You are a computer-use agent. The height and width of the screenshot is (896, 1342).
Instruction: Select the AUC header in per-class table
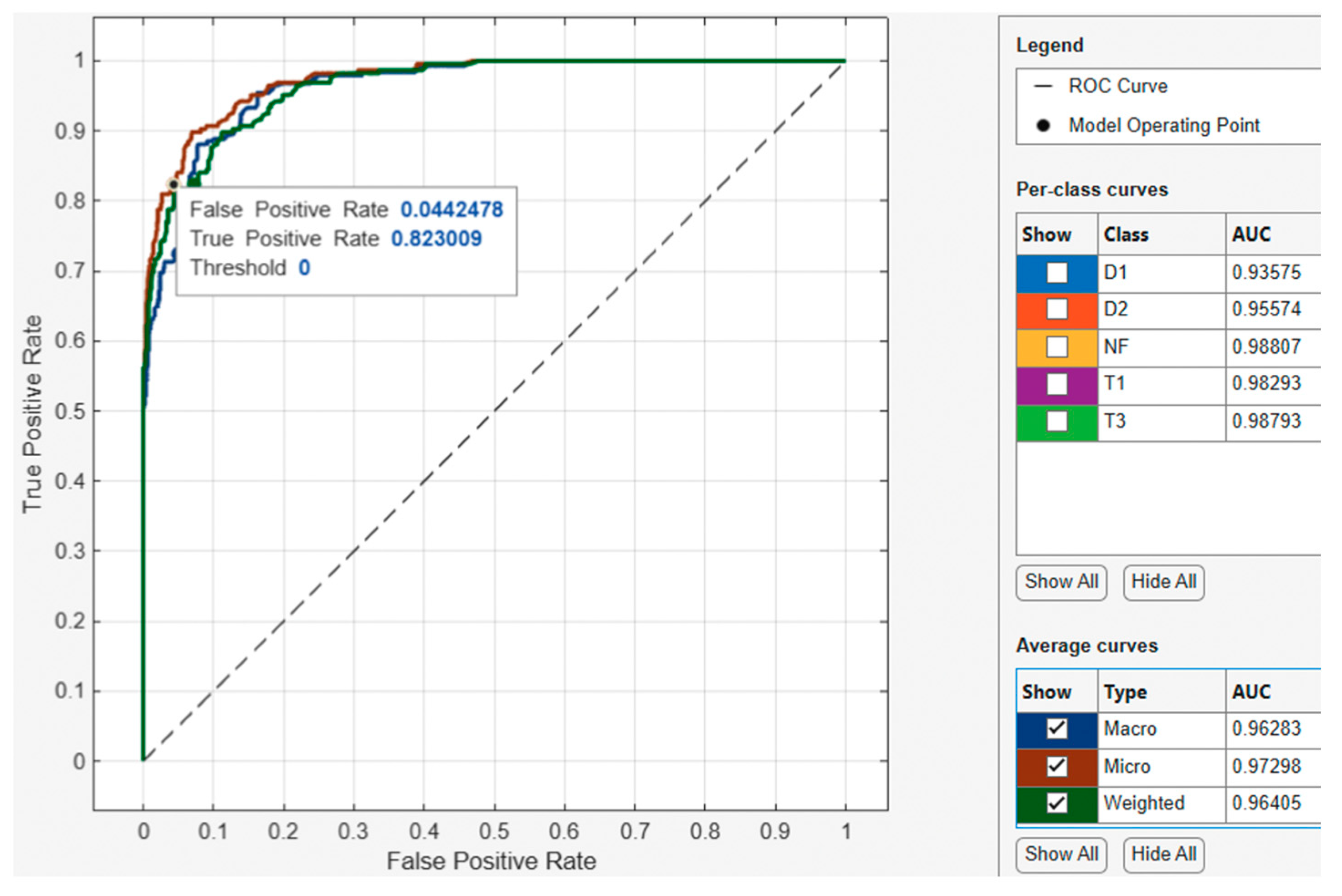pyautogui.click(x=1251, y=234)
